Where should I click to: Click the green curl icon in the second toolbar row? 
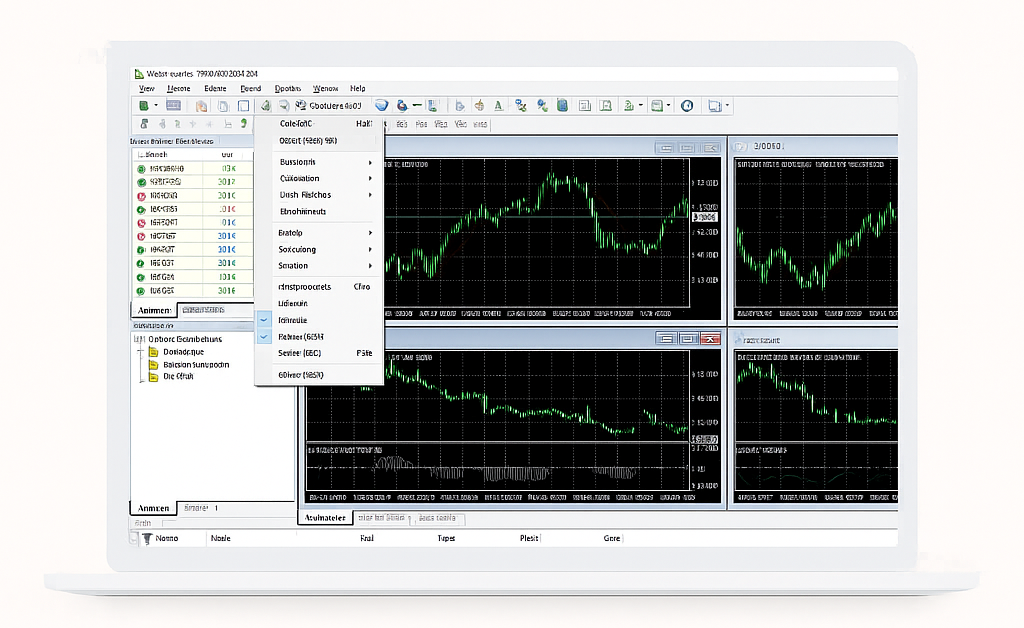[244, 123]
